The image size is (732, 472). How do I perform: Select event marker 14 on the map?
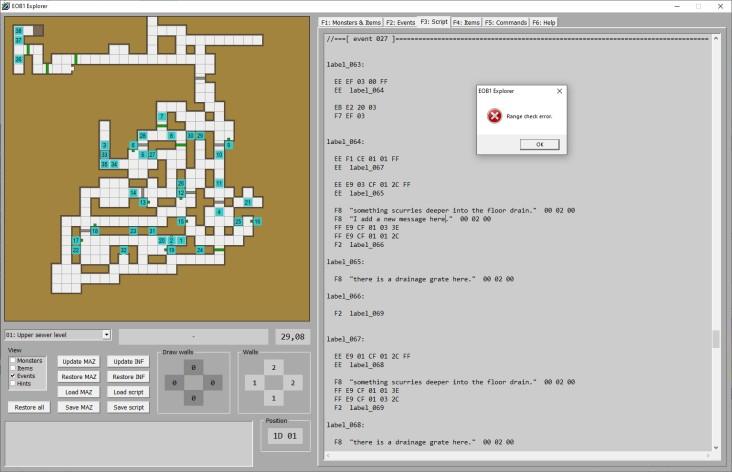pos(133,193)
